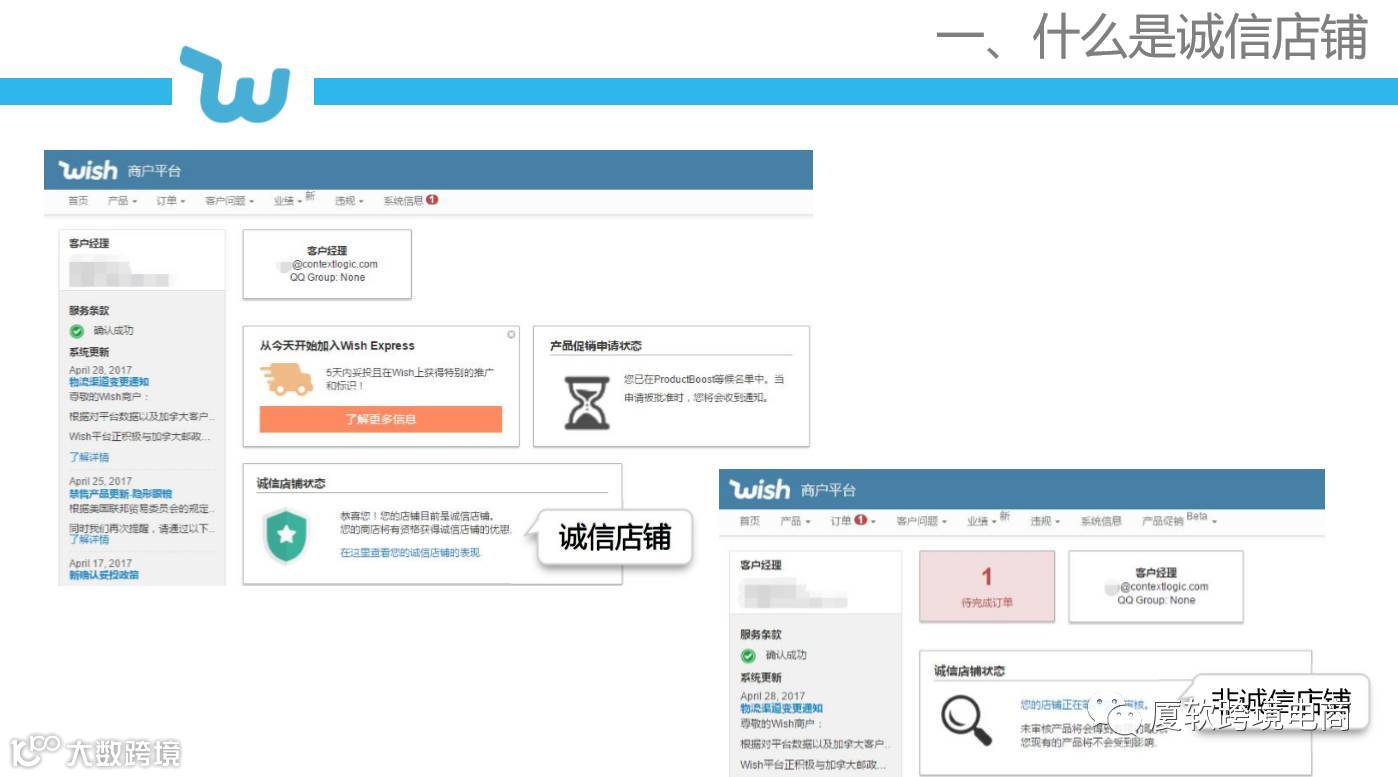The width and height of the screenshot is (1398, 777).
Task: Click the Wish logo in the left dashboard
Action: [89, 170]
